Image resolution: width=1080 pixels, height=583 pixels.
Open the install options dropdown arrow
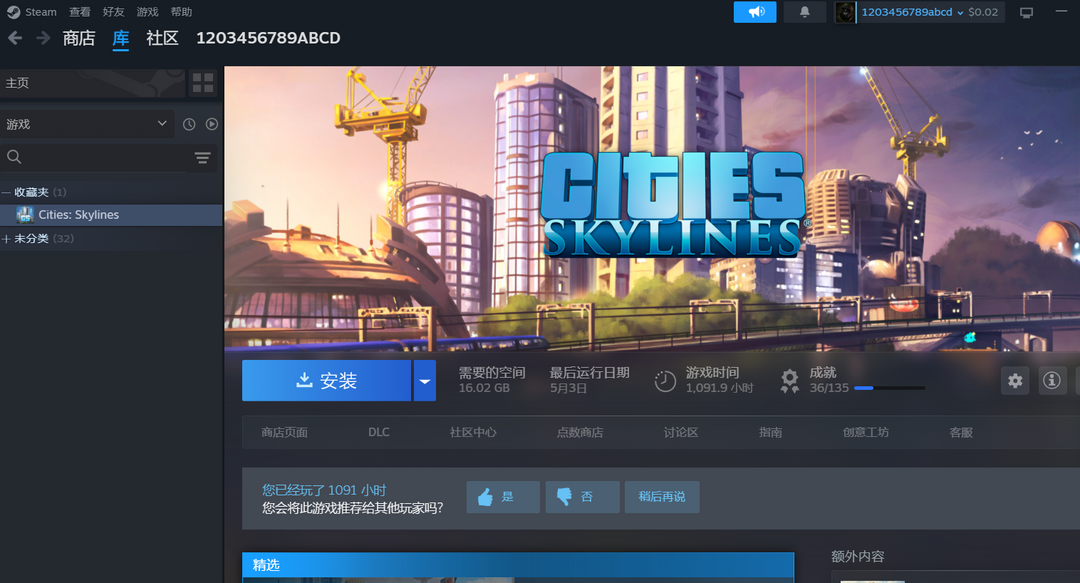(x=425, y=380)
